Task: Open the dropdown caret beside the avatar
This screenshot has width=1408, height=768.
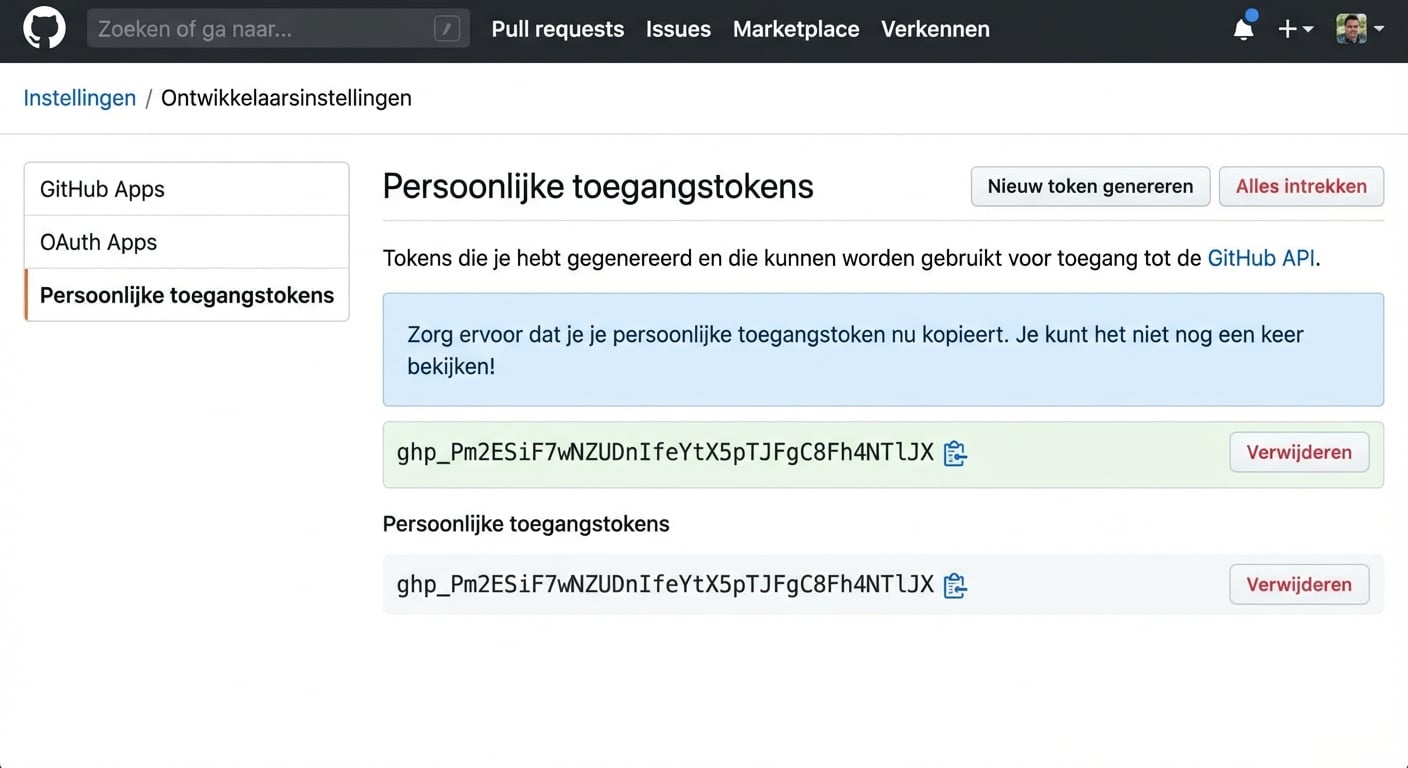Action: (1381, 30)
